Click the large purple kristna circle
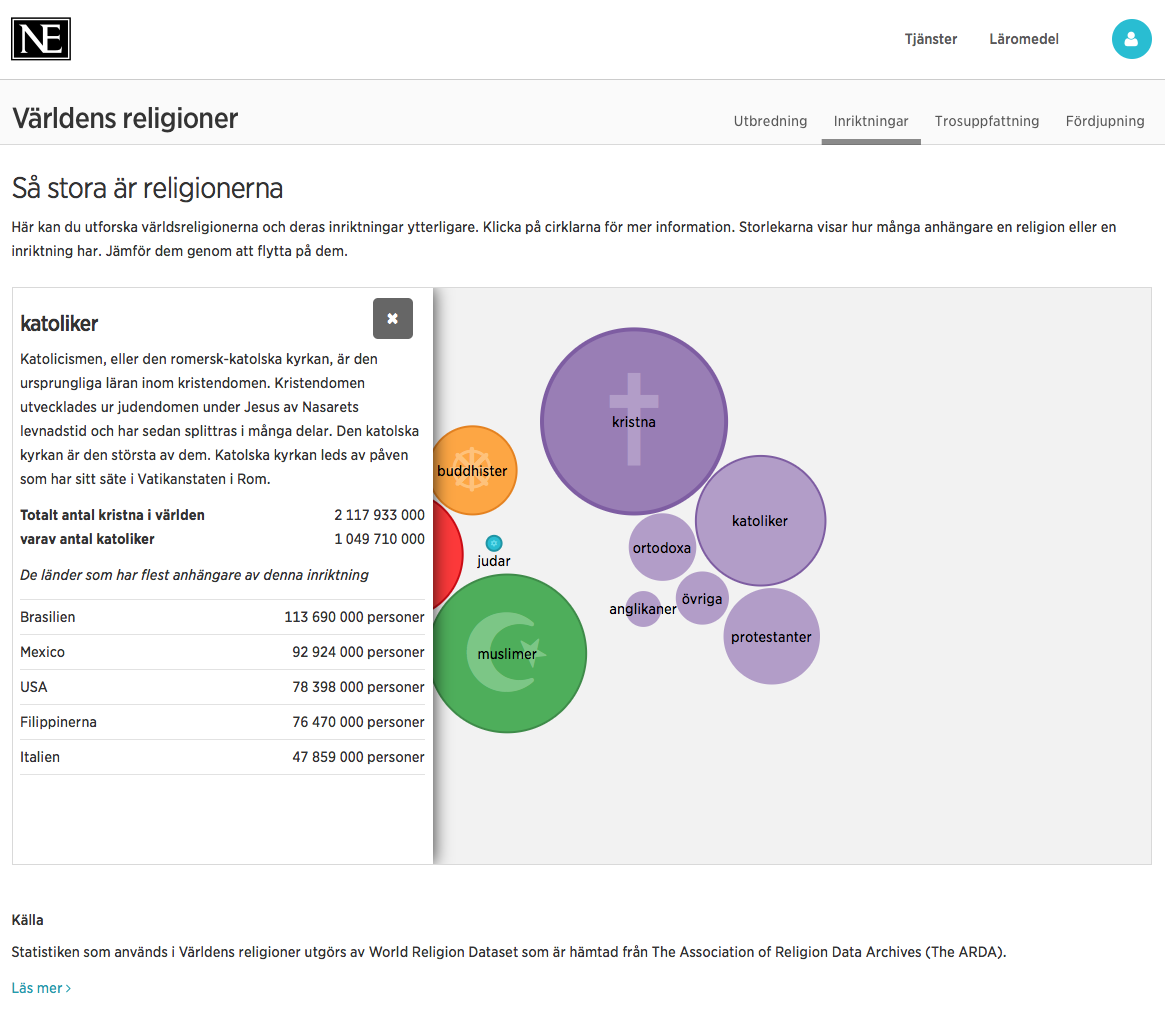Image resolution: width=1165 pixels, height=1015 pixels. [633, 421]
